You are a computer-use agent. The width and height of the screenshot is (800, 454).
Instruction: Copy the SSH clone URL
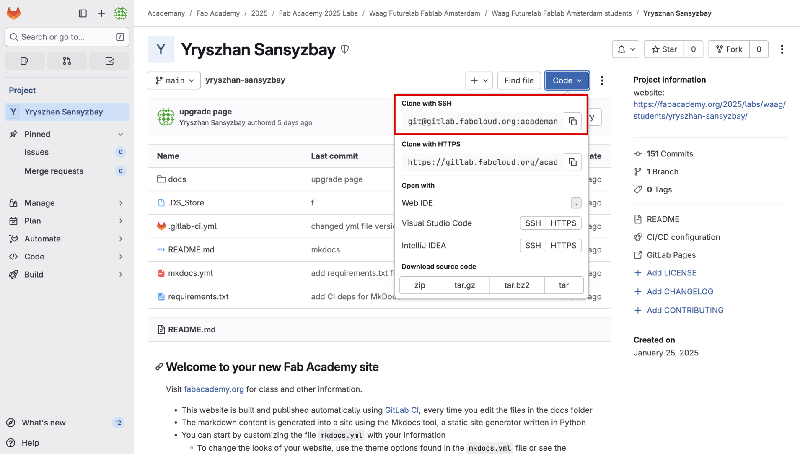click(573, 120)
